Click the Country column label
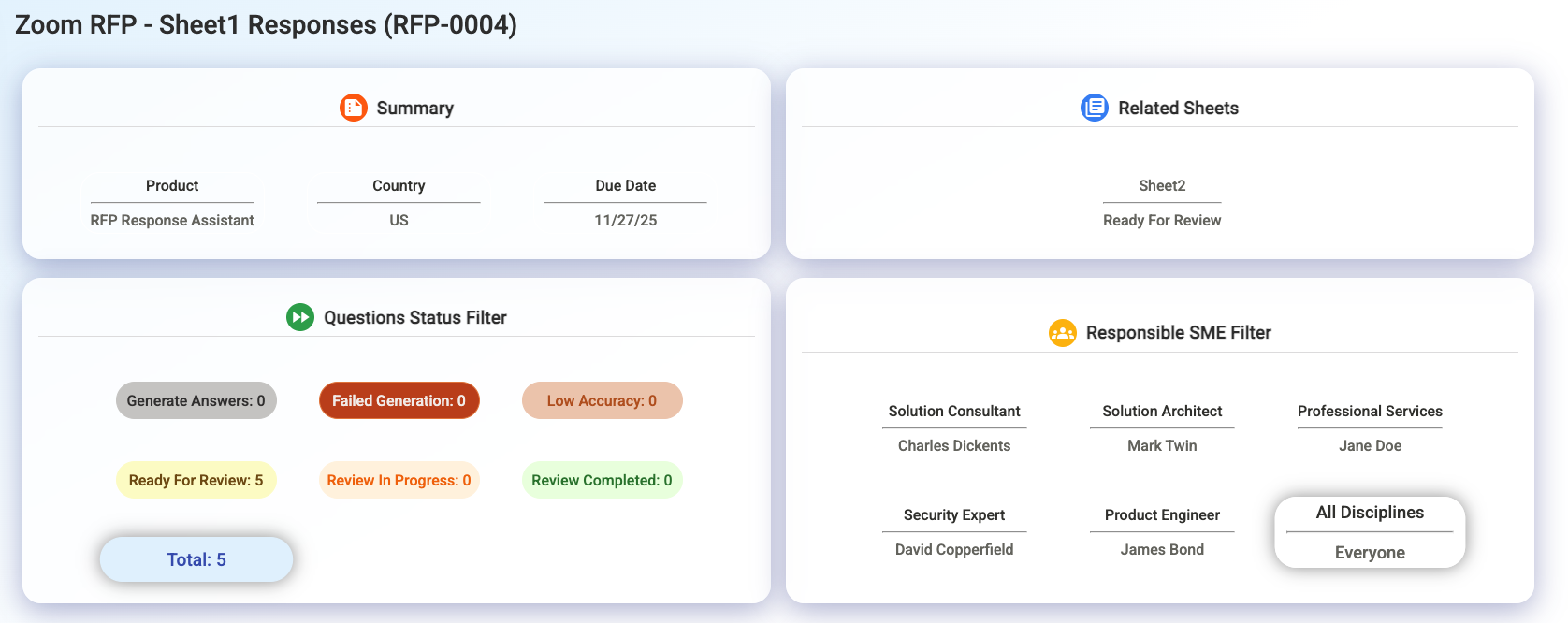 click(399, 185)
